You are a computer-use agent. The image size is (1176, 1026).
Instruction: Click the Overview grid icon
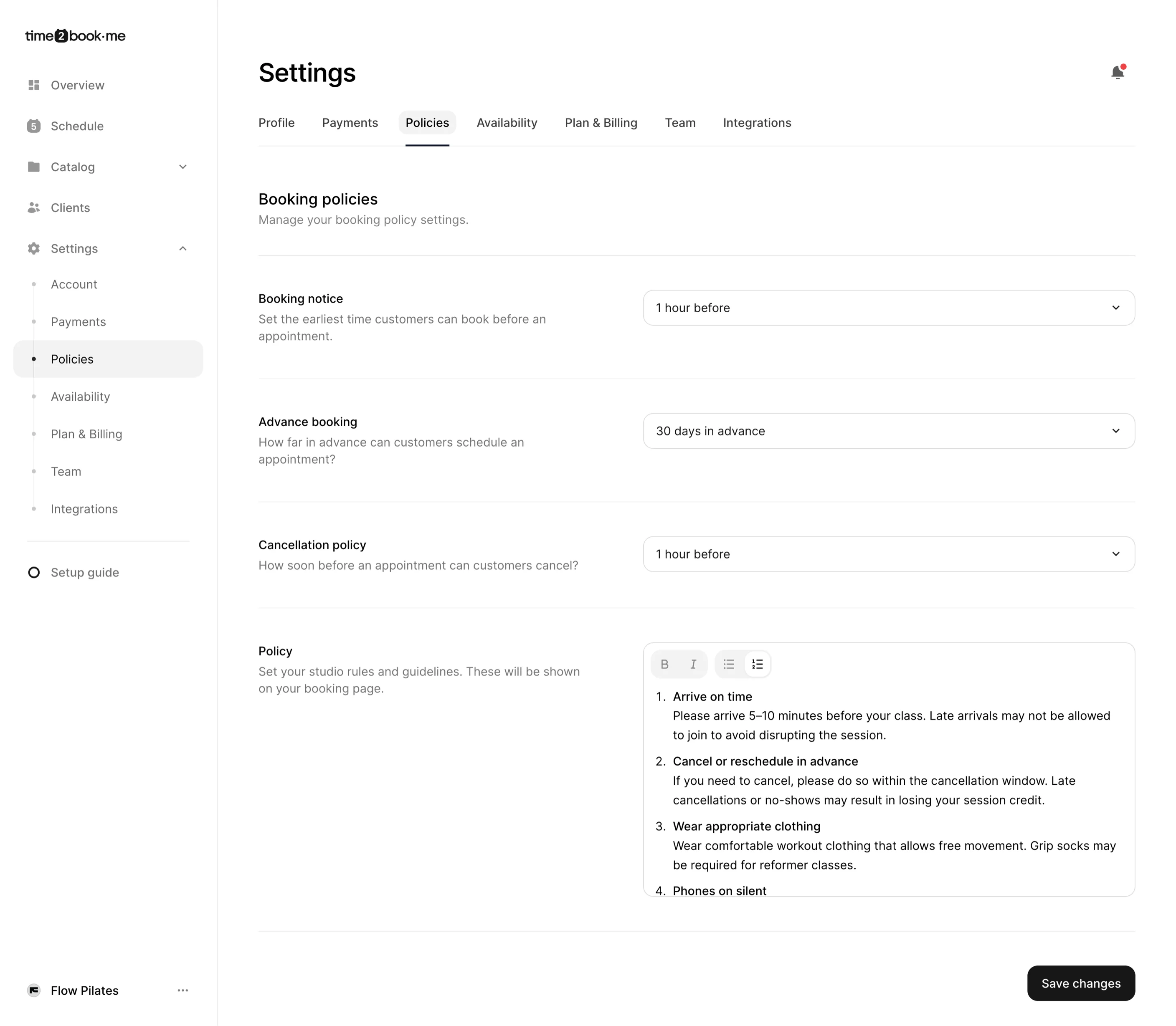tap(34, 85)
